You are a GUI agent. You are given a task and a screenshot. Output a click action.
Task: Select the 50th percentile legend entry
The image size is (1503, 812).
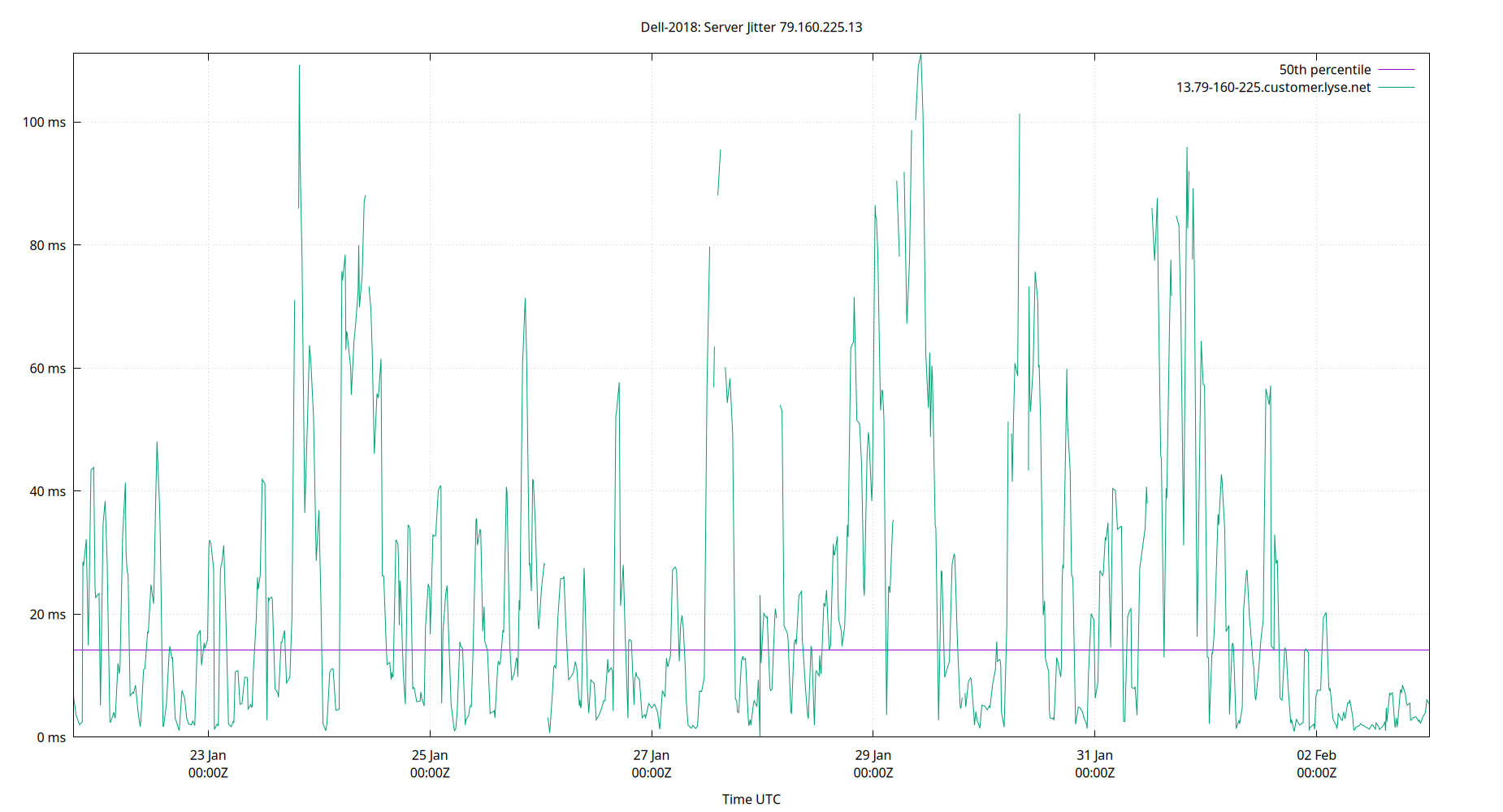point(1324,69)
